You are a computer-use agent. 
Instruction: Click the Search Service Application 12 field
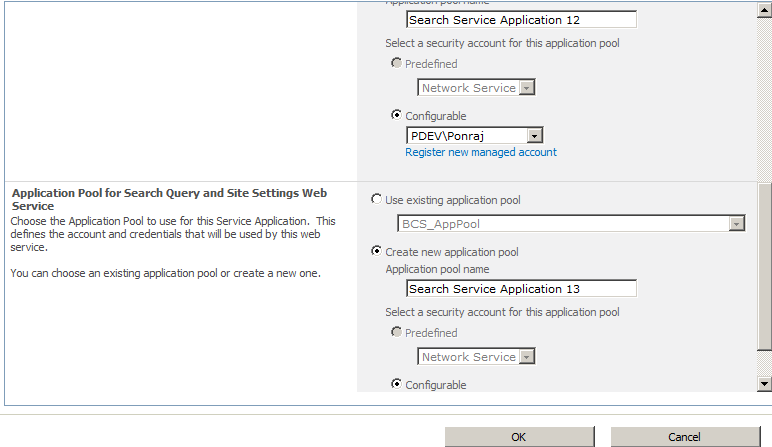click(521, 20)
